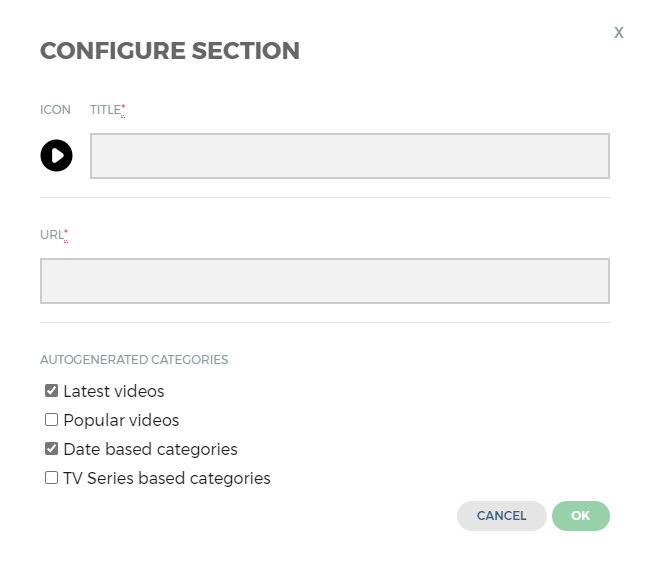Image resolution: width=650 pixels, height=581 pixels.
Task: Click the "Latest videos" label text
Action: (113, 392)
